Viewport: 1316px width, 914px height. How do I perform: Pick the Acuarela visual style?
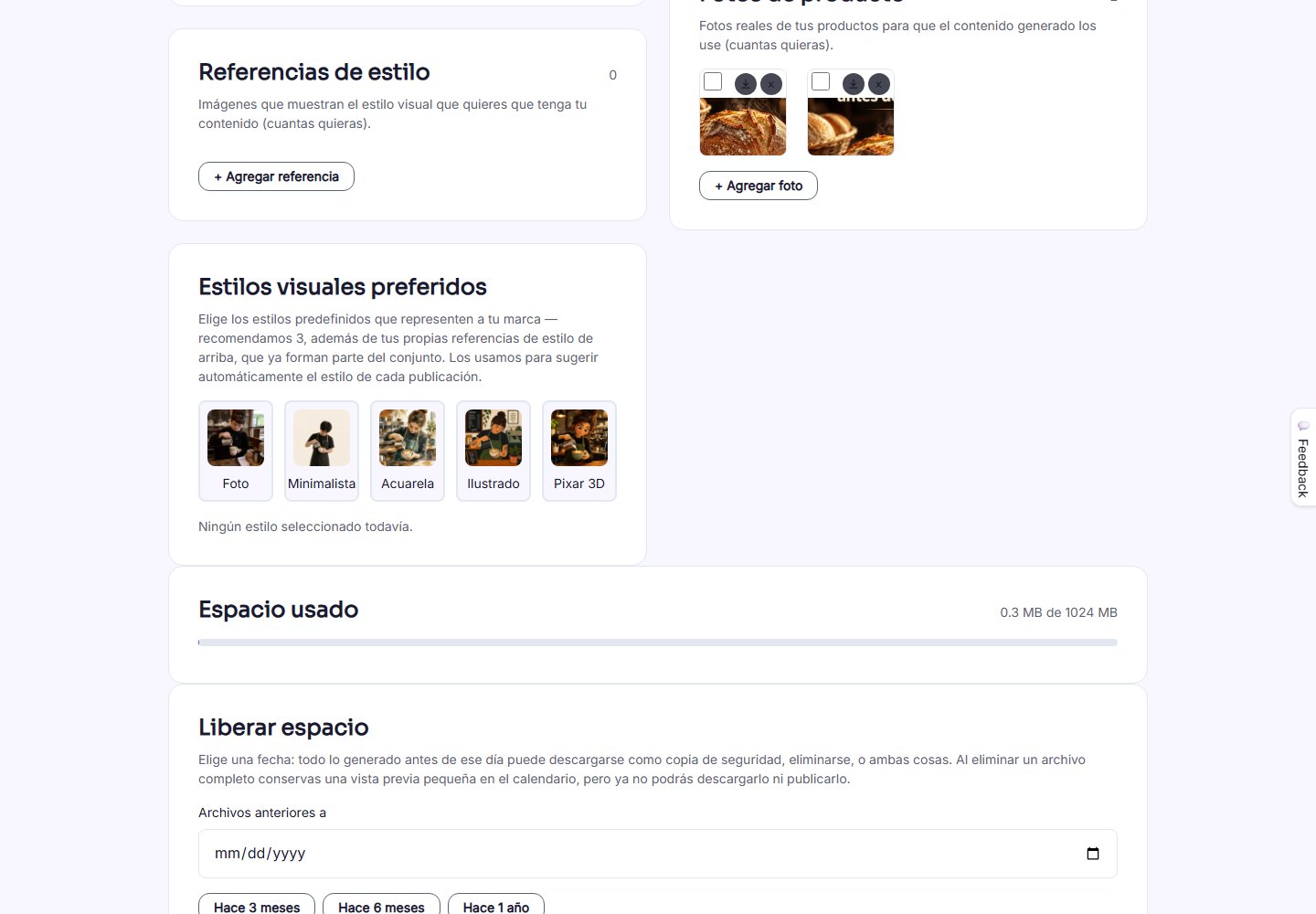[x=408, y=452]
